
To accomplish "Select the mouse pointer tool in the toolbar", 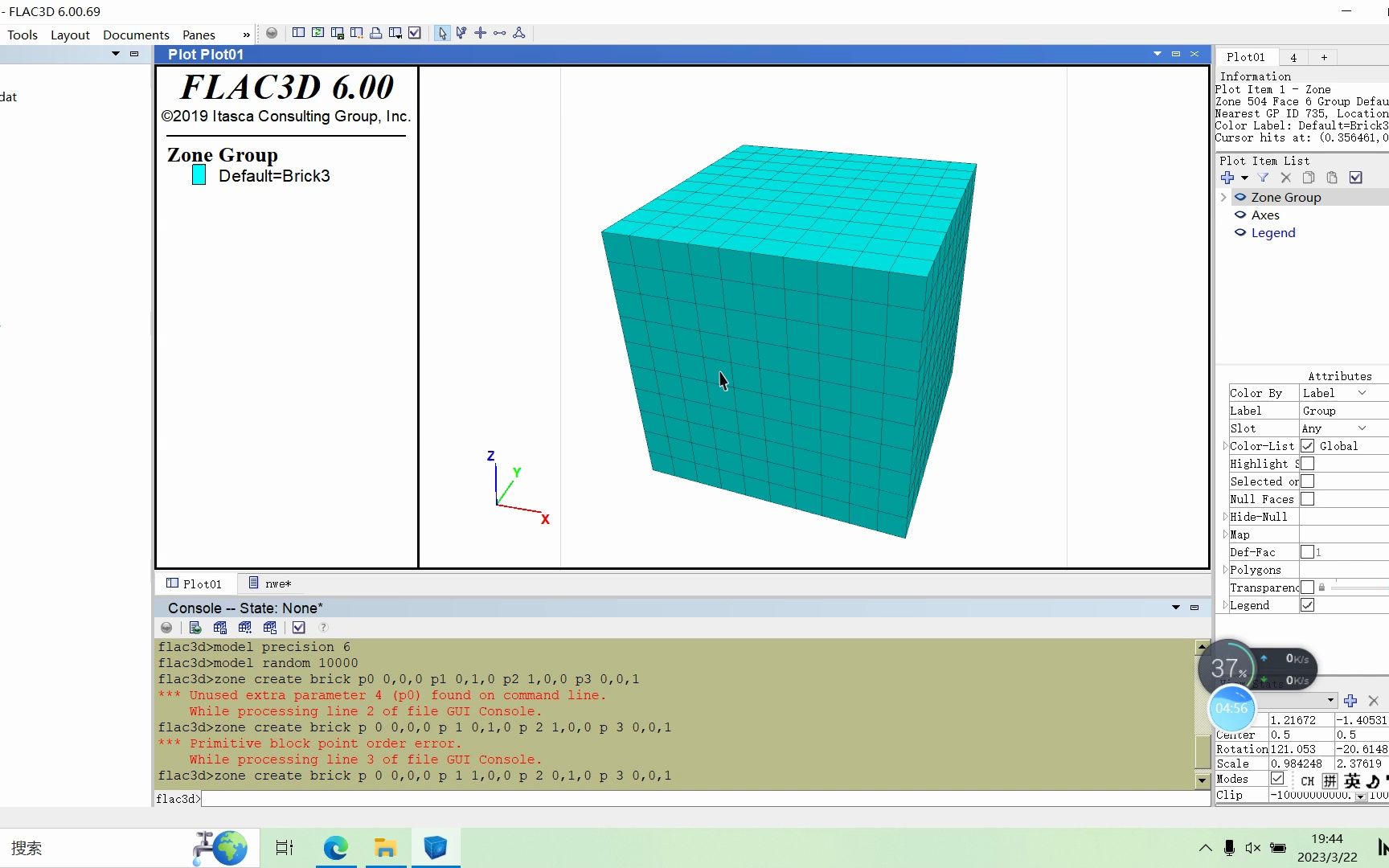I will [442, 33].
